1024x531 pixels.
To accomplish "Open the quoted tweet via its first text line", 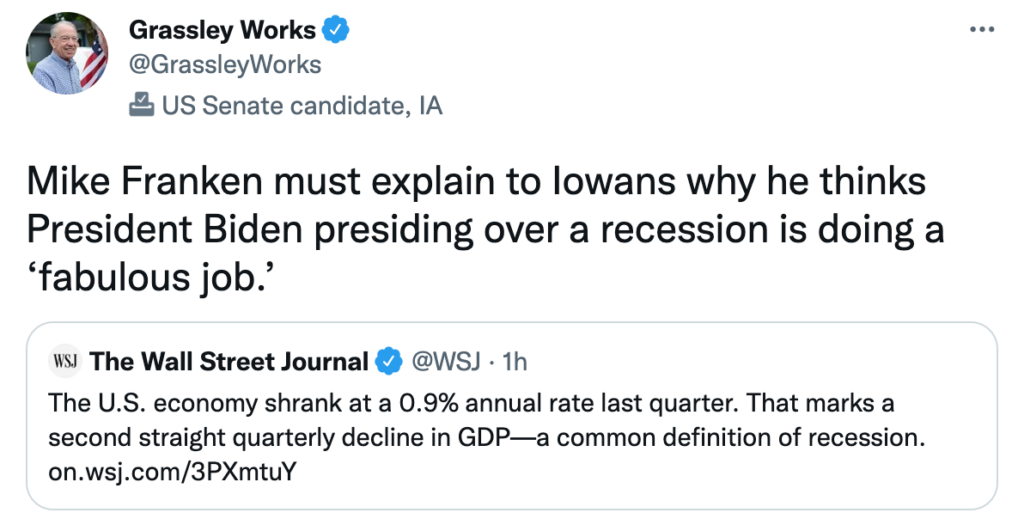I will (471, 403).
